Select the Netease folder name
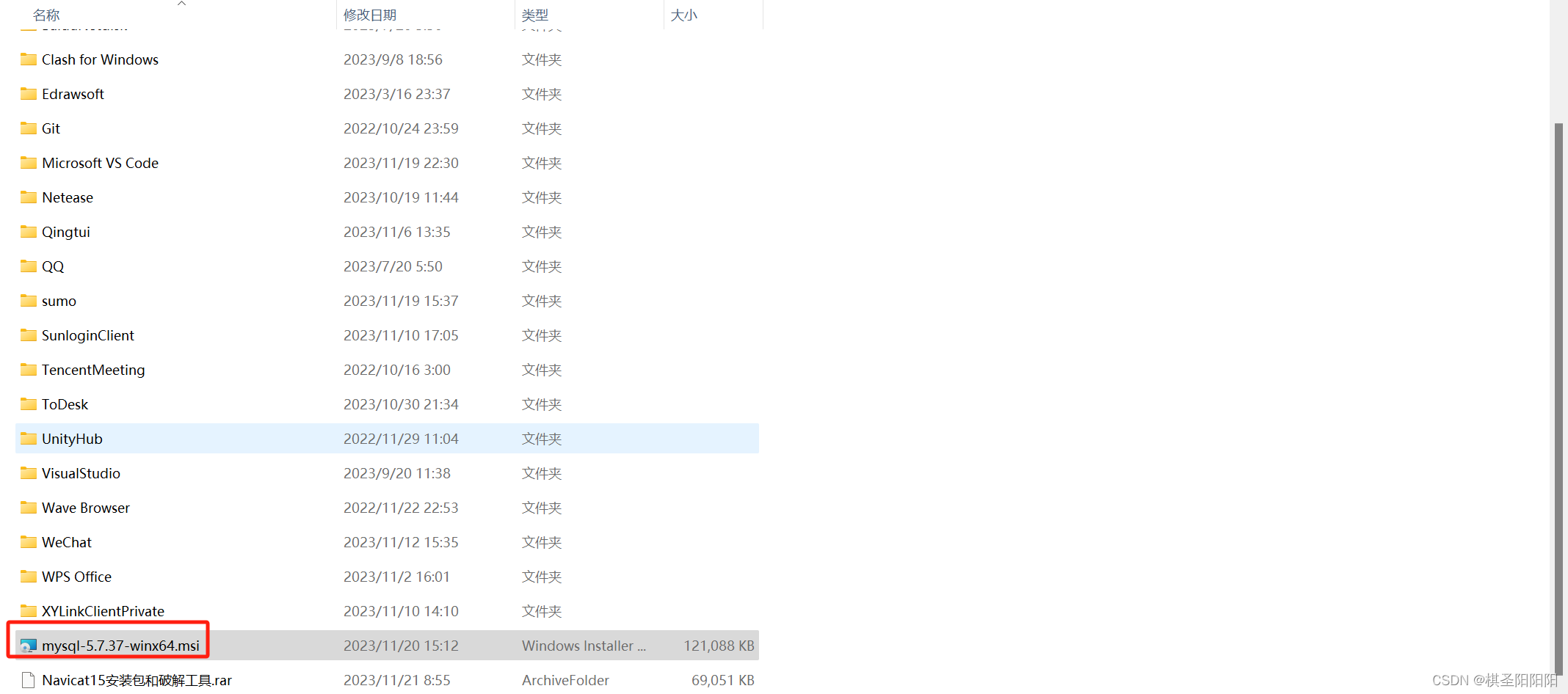The width and height of the screenshot is (1568, 694). pos(68,197)
